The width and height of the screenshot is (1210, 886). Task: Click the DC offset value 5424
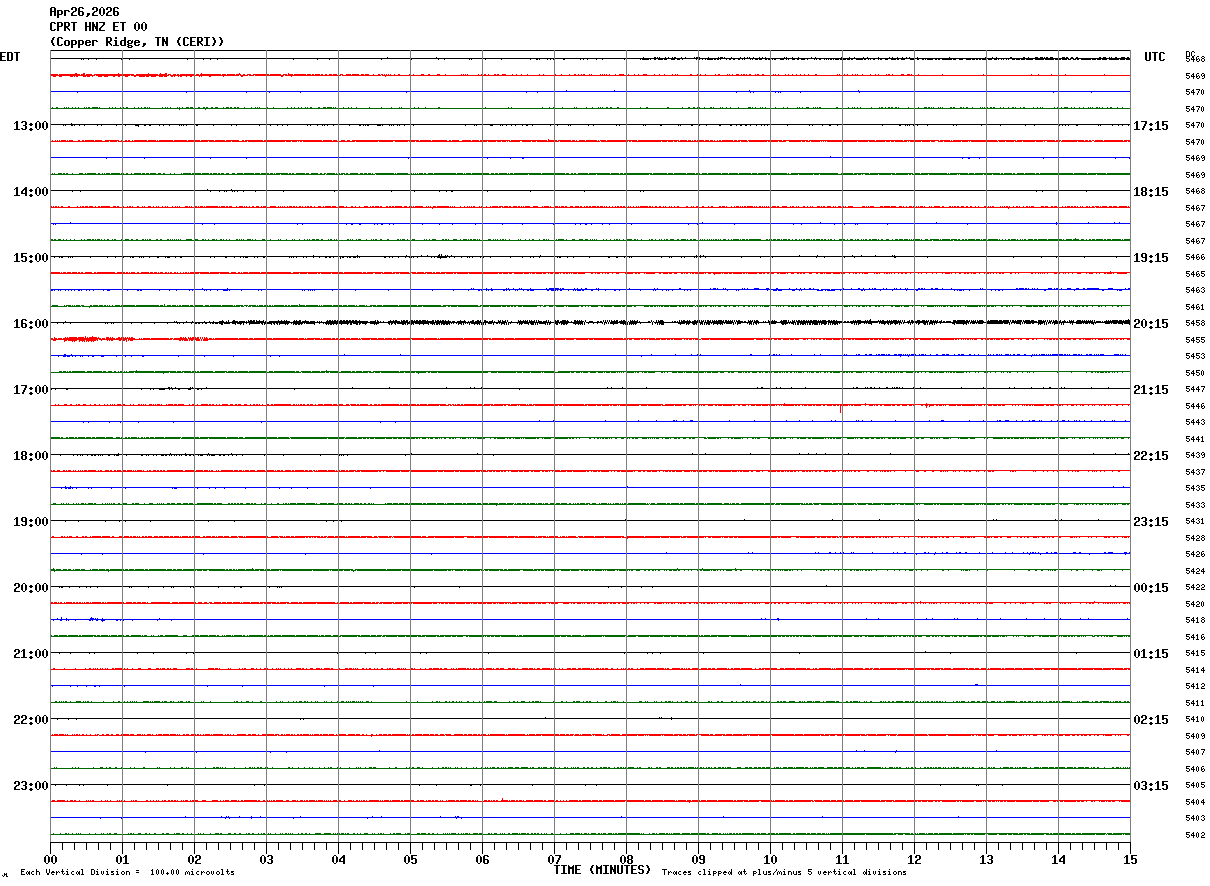point(1195,571)
